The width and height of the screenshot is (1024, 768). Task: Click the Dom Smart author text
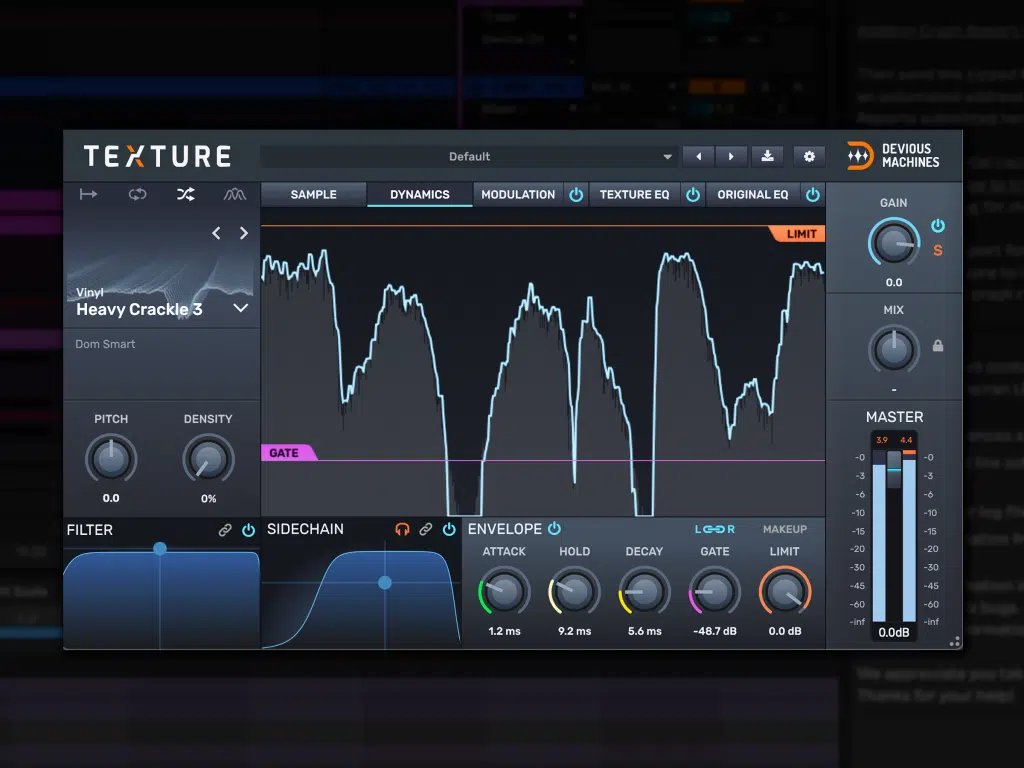pos(105,344)
